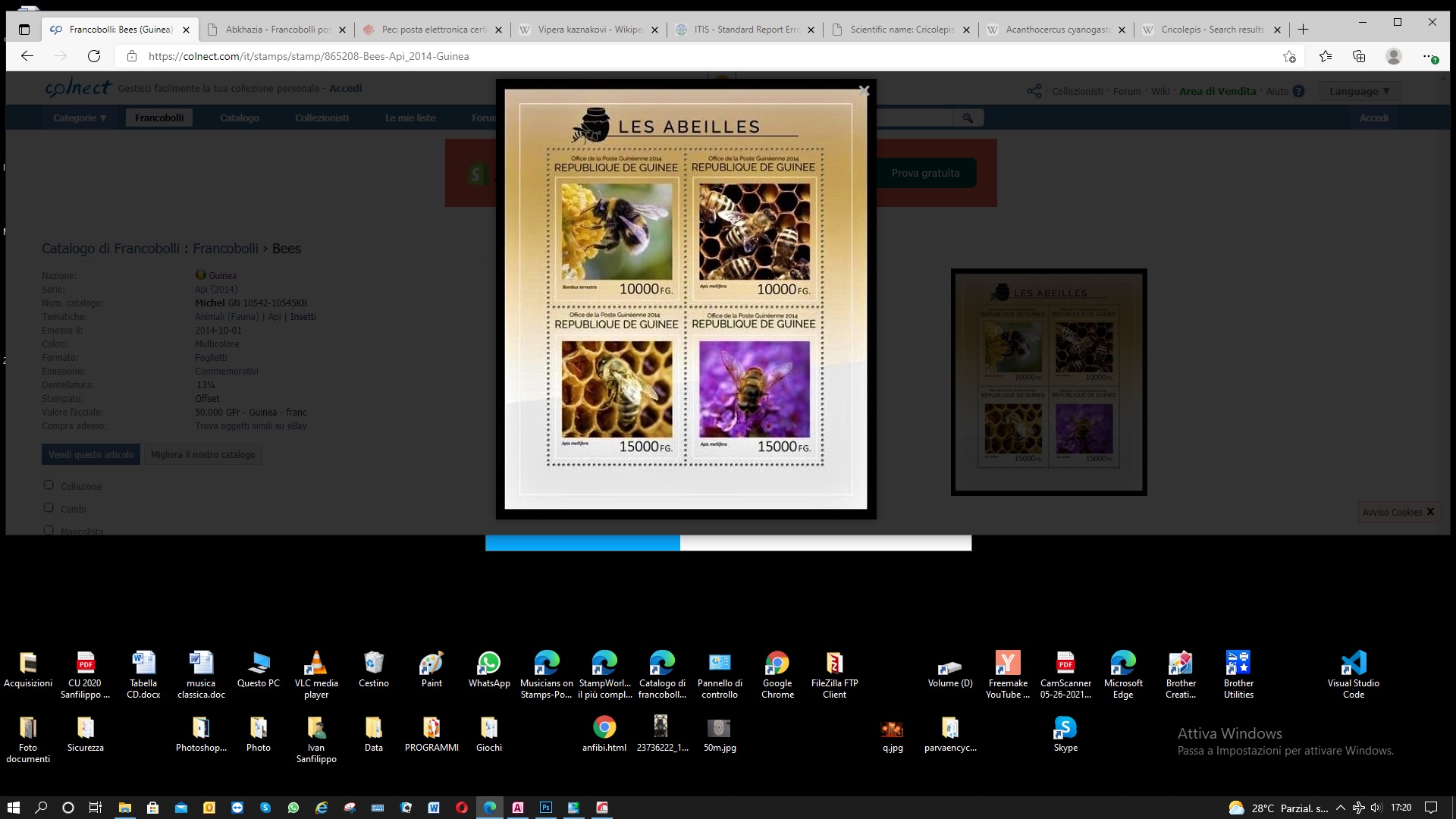Open Word from the taskbar

point(434,808)
